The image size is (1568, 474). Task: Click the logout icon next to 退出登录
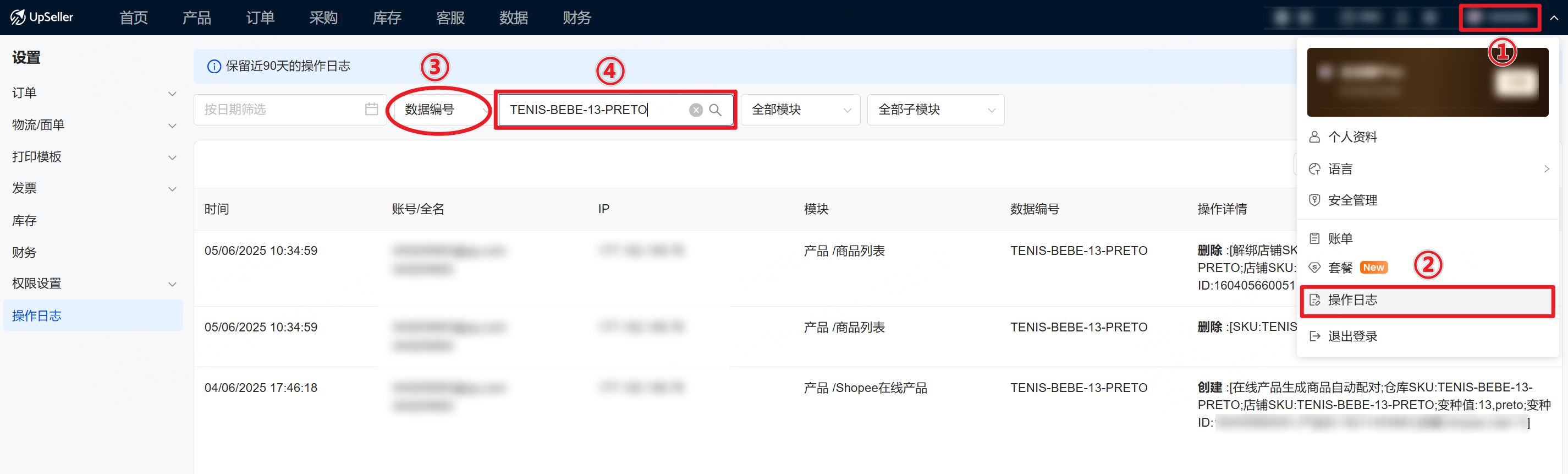click(1314, 336)
